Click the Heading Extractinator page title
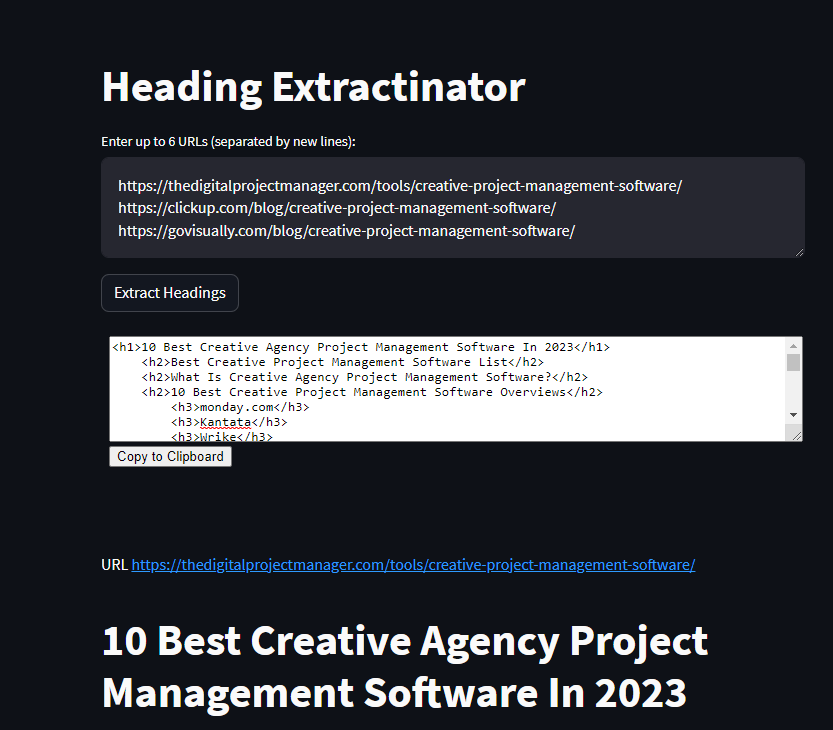The width and height of the screenshot is (833, 730). coord(313,87)
